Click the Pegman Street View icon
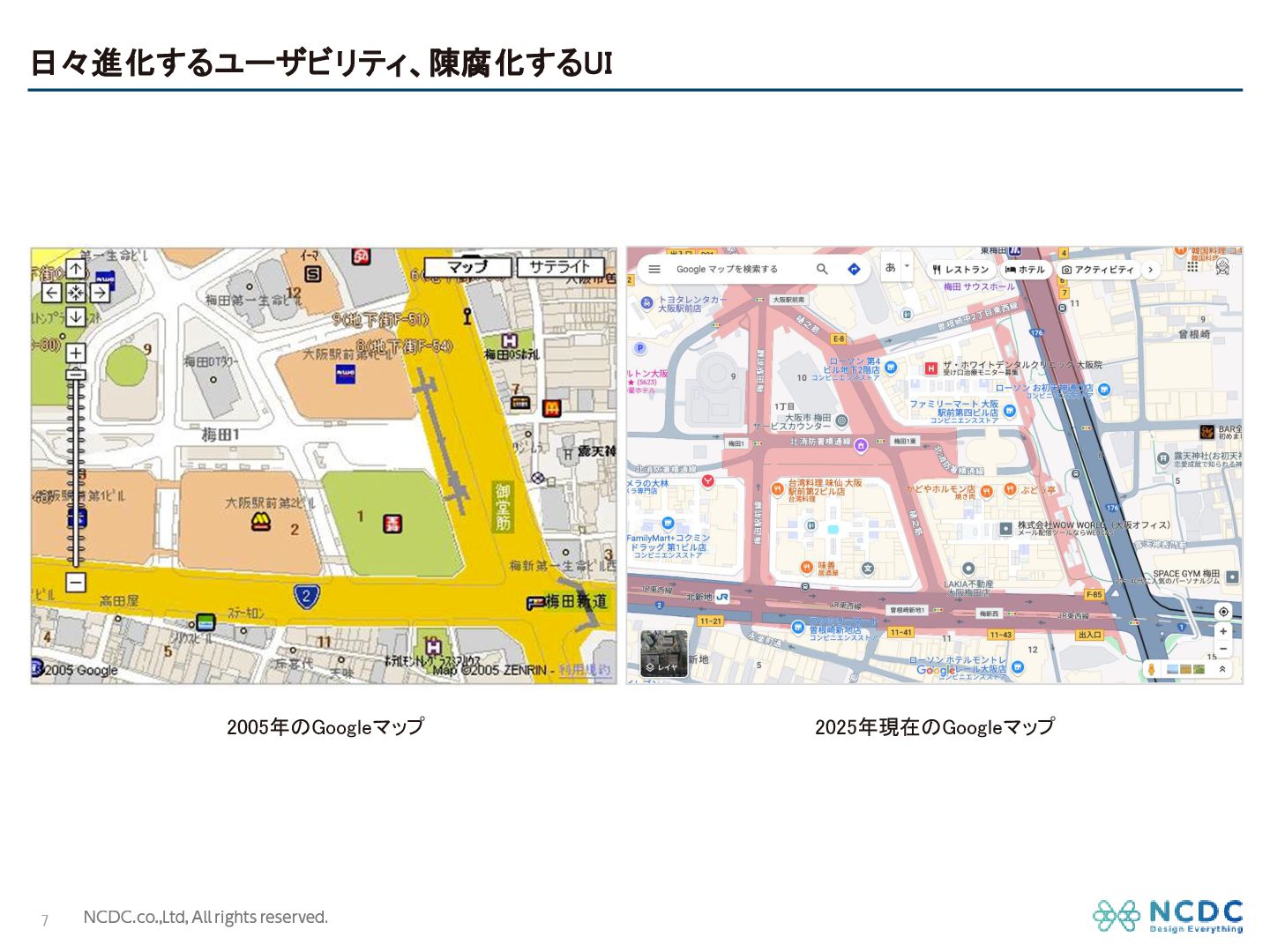Image resolution: width=1270 pixels, height=952 pixels. (x=1151, y=670)
